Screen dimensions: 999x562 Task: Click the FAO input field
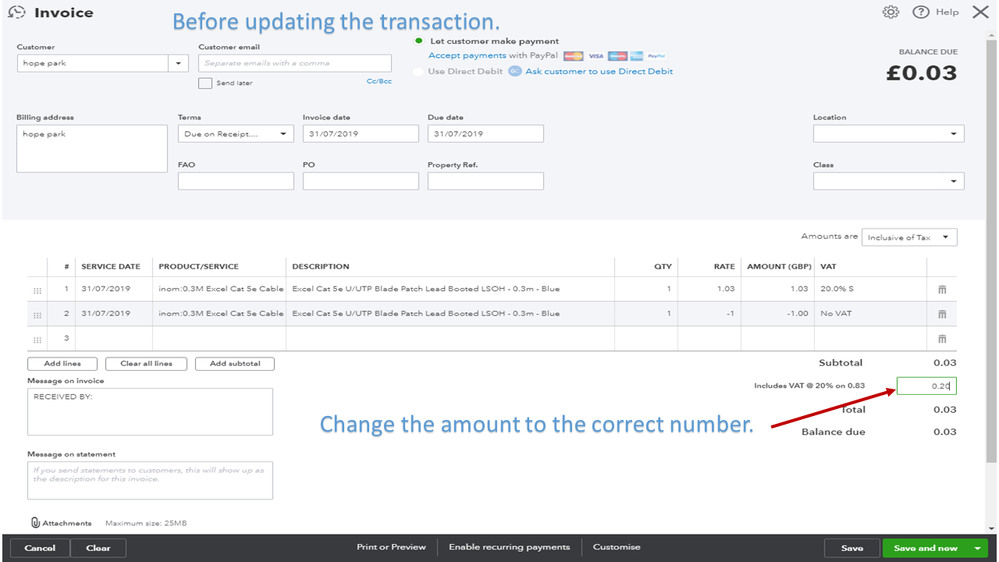[x=236, y=181]
